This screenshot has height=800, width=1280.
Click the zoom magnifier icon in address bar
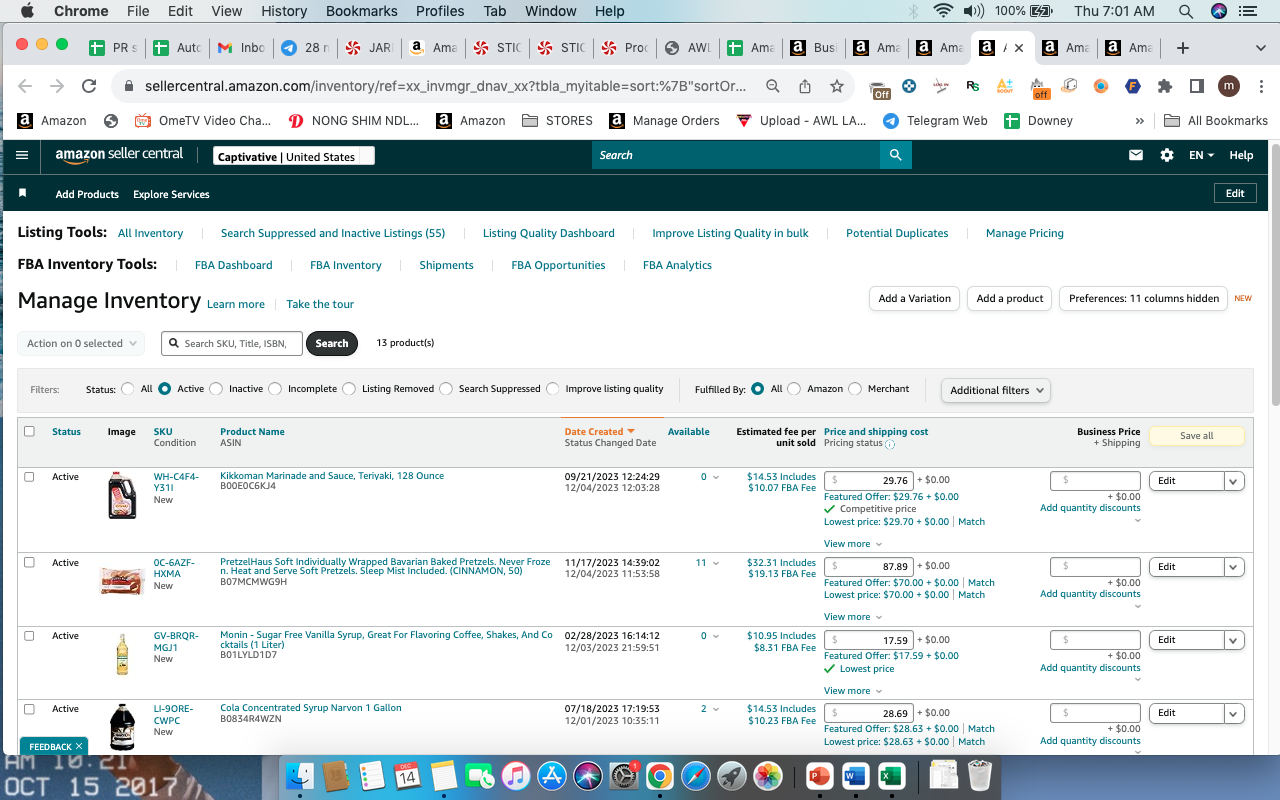[773, 86]
